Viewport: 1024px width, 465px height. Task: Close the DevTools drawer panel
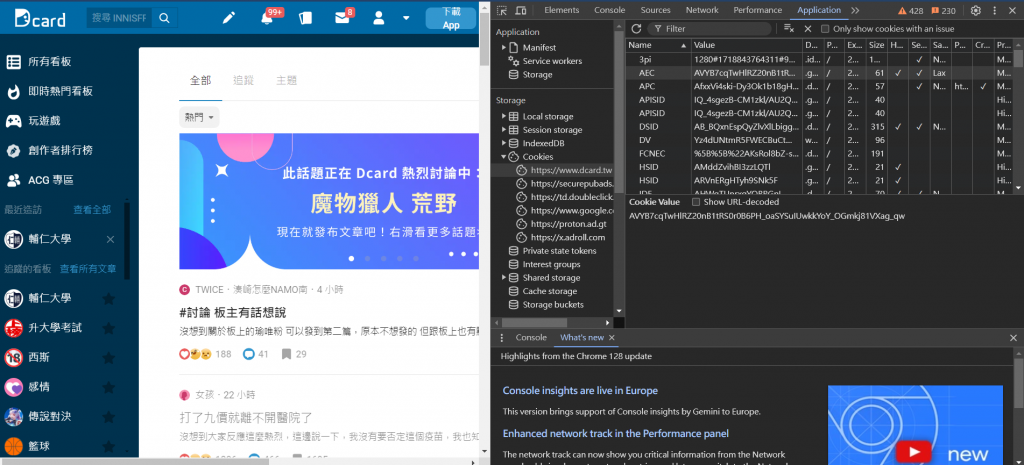tap(1014, 338)
